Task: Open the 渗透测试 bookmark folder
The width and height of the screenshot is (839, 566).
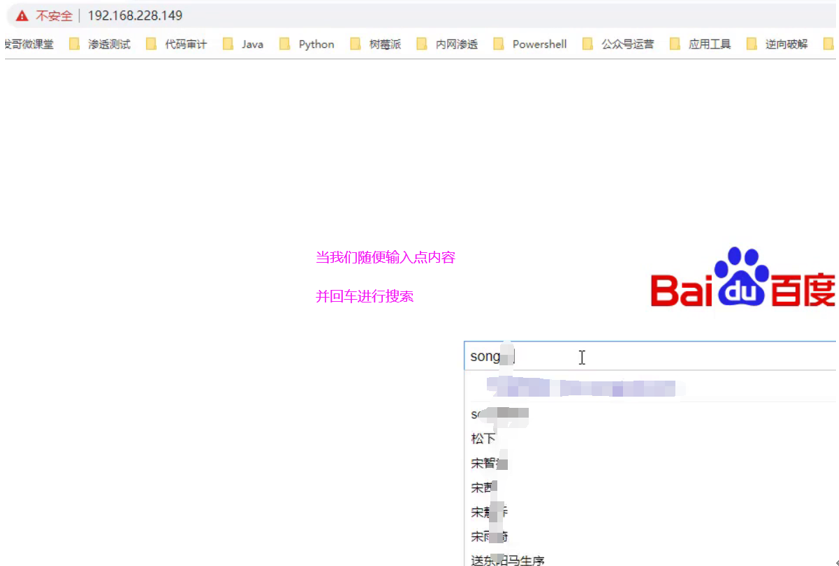Action: click(x=100, y=44)
